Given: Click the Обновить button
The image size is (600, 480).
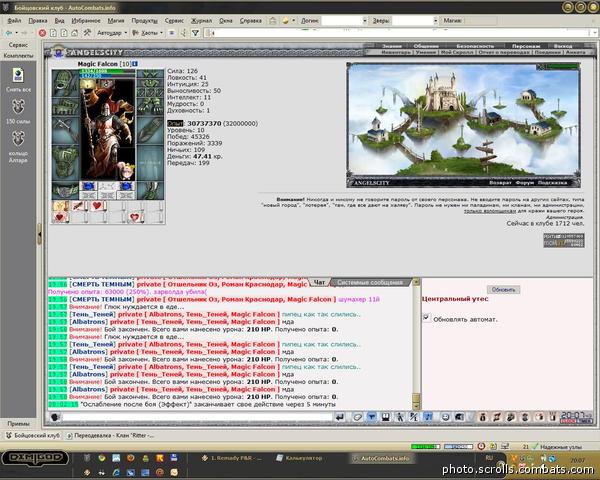Looking at the screenshot, I should tap(503, 289).
